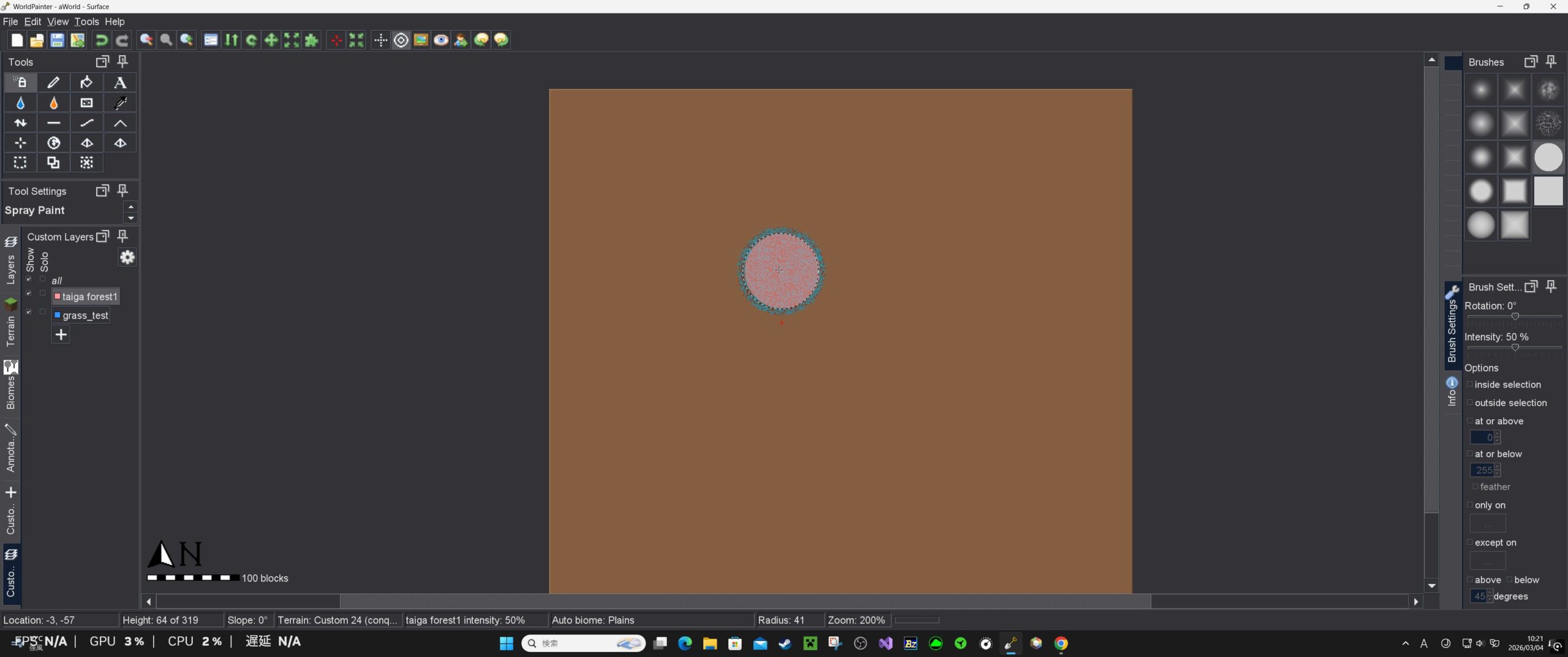This screenshot has height=657, width=1568.
Task: Adjust the Intensity slider handle
Action: (x=1515, y=347)
